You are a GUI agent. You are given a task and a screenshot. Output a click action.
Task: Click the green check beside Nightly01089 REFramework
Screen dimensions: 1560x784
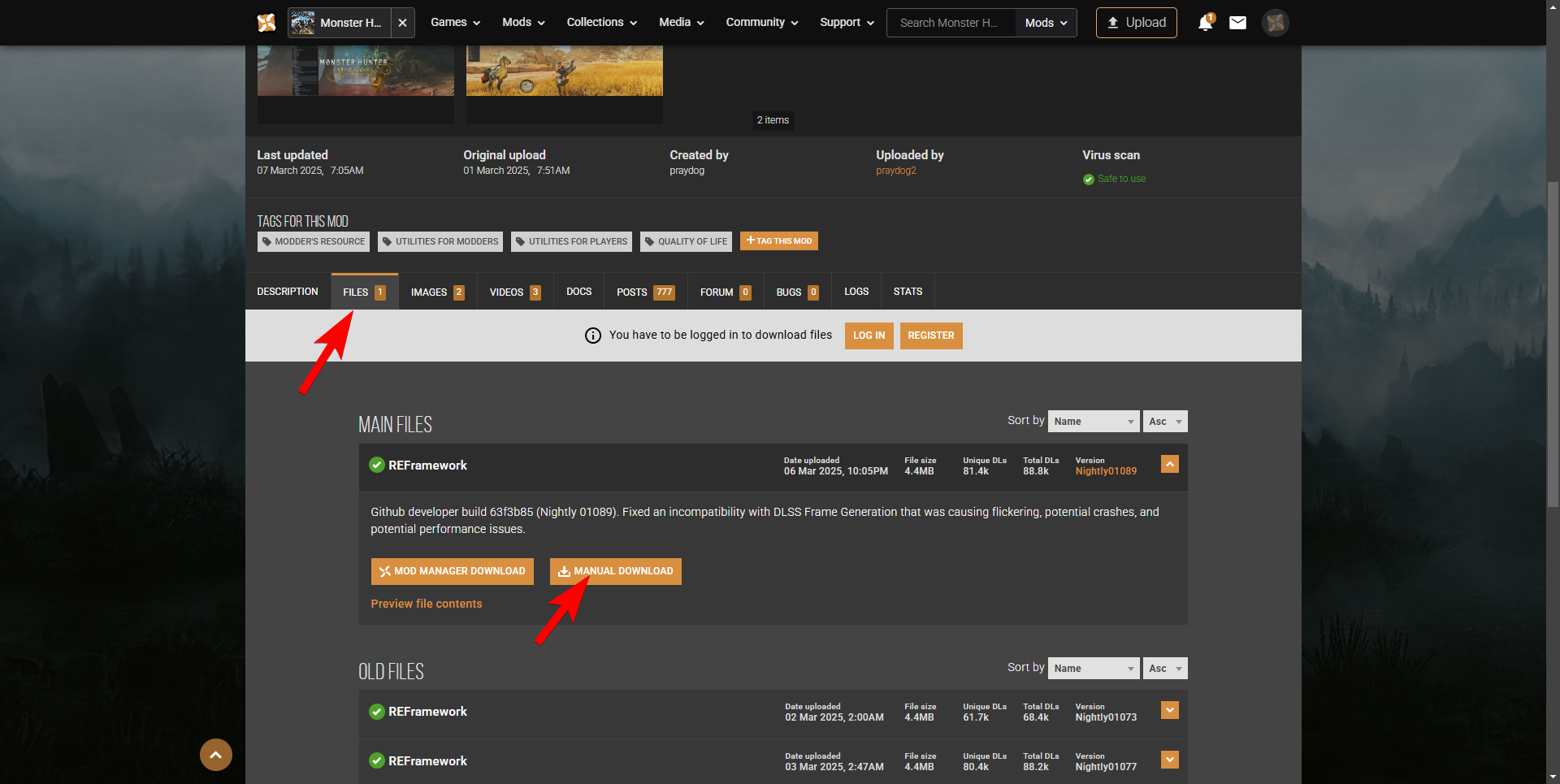377,465
